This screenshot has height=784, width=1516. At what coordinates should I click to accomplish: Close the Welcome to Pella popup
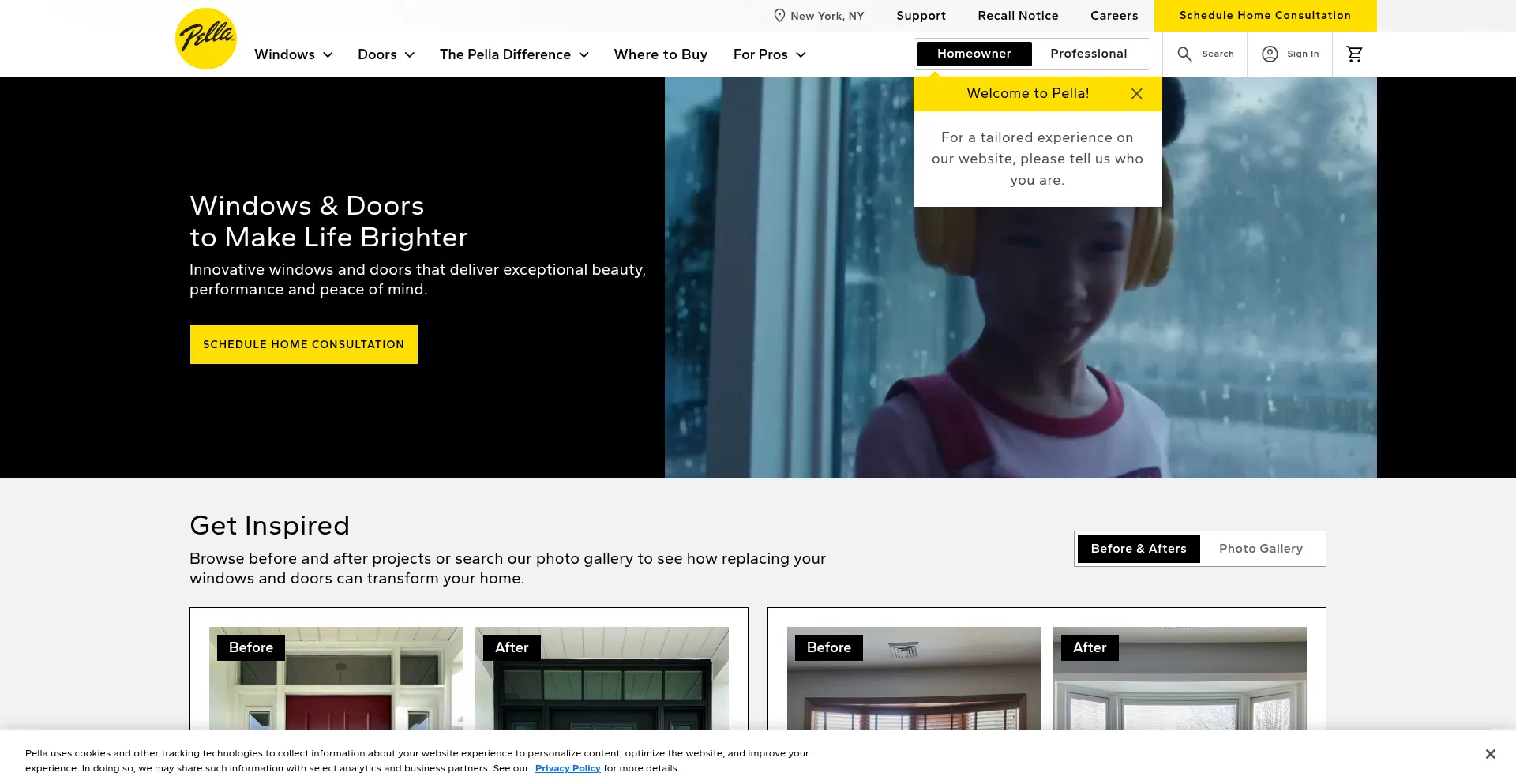tap(1136, 93)
